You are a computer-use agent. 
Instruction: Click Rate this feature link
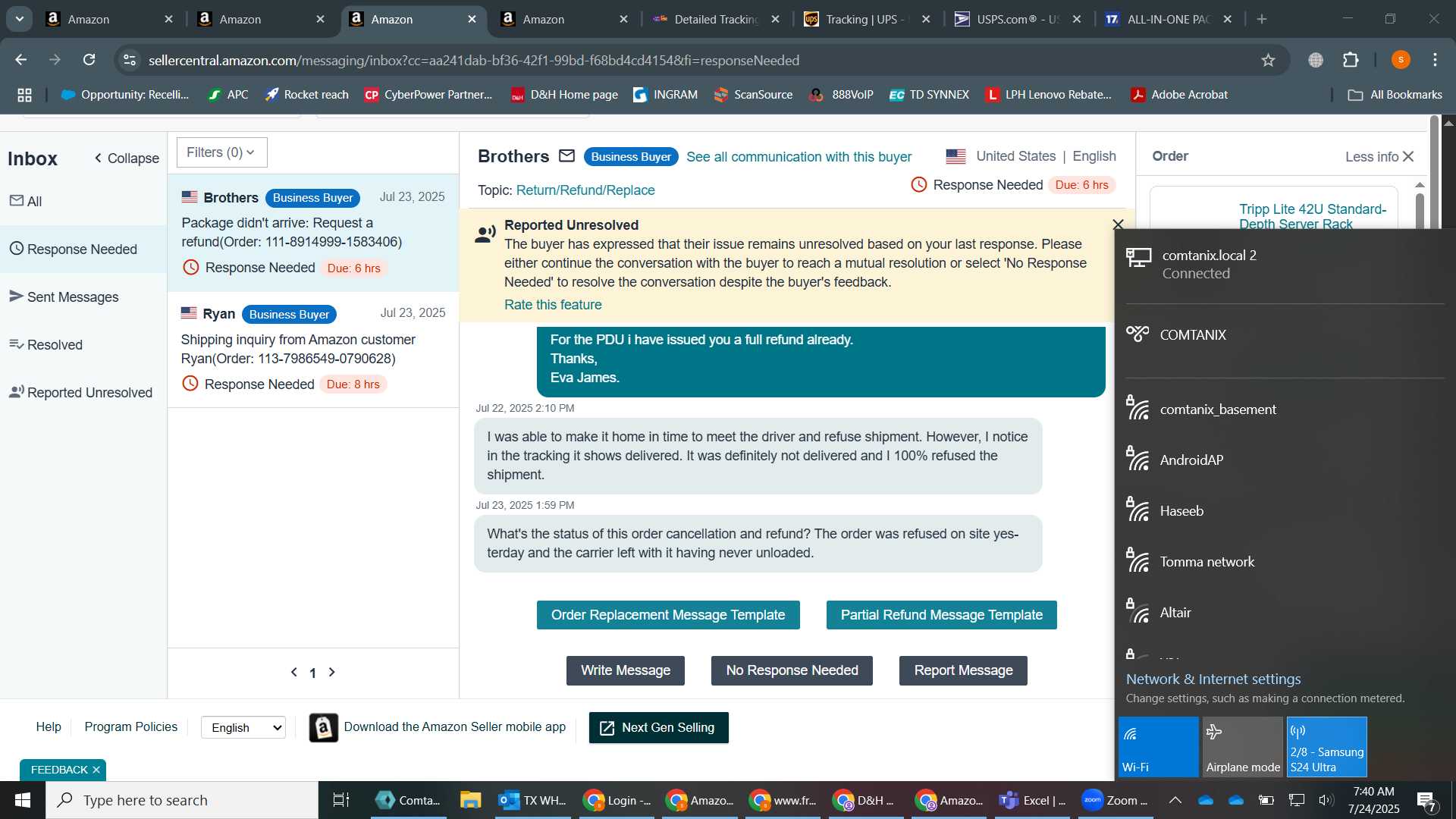pyautogui.click(x=553, y=305)
